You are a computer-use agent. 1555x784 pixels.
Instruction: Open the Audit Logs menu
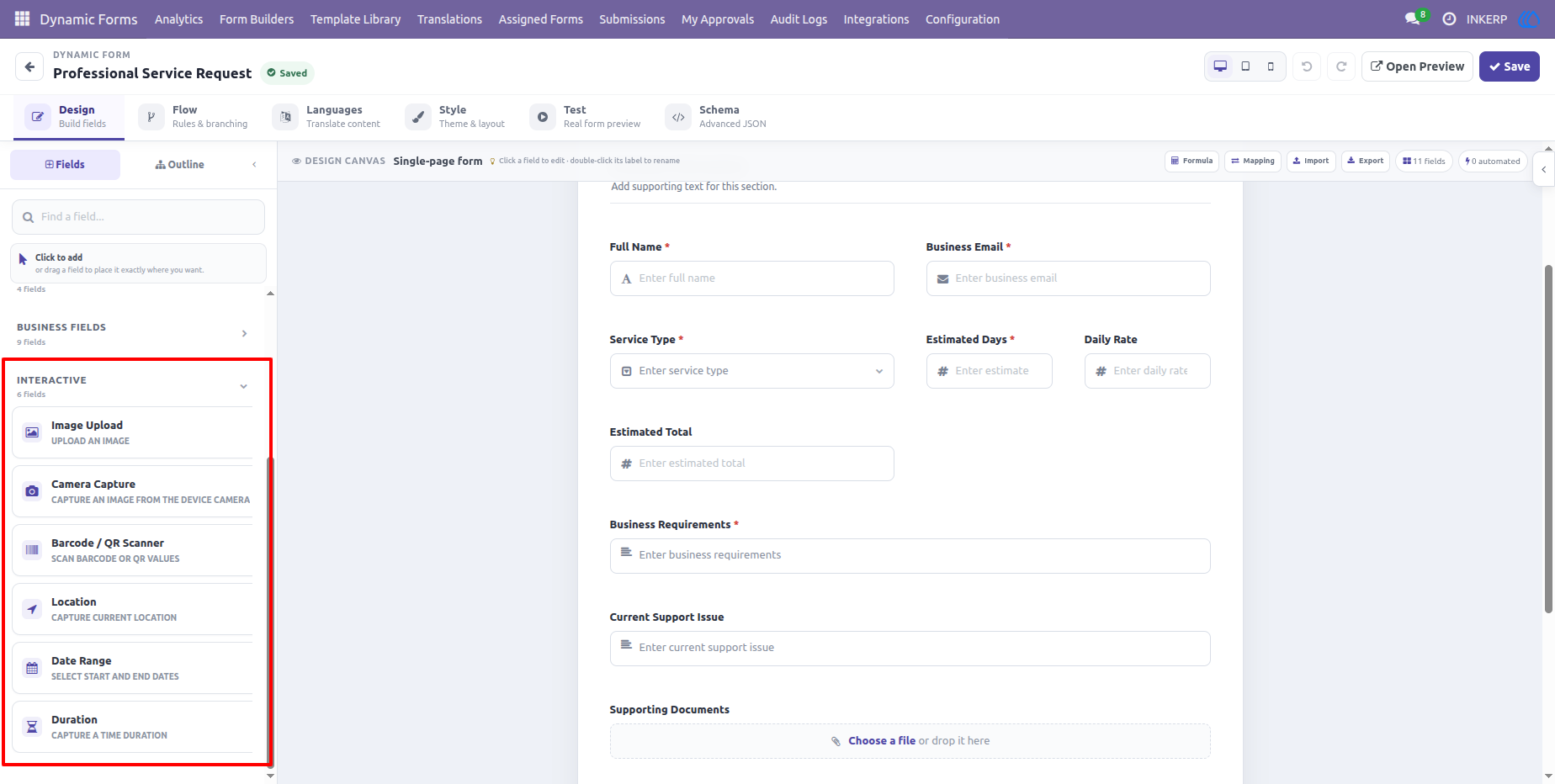pos(799,19)
